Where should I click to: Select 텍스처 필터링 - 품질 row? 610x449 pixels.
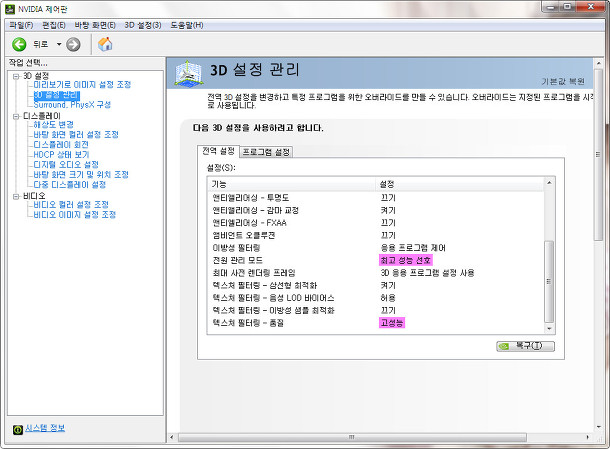coord(376,323)
